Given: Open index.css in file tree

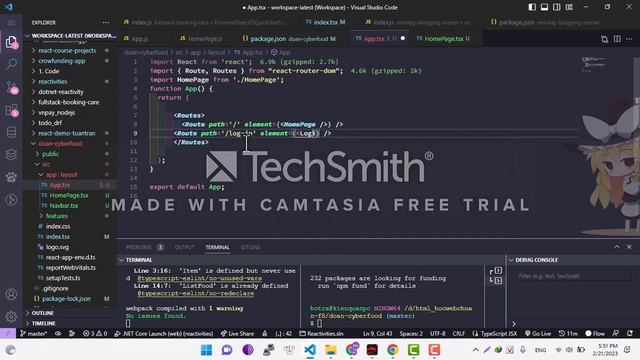Looking at the screenshot, I should click(x=58, y=226).
